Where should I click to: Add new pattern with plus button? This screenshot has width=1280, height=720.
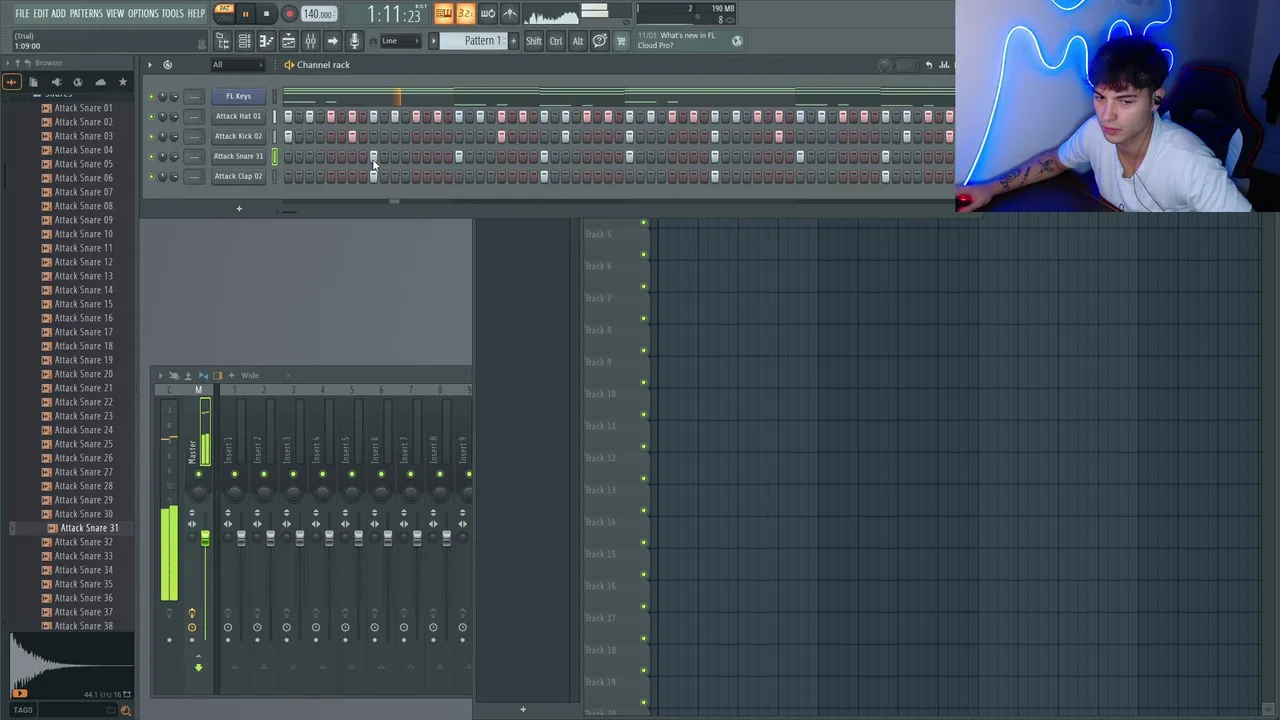515,41
